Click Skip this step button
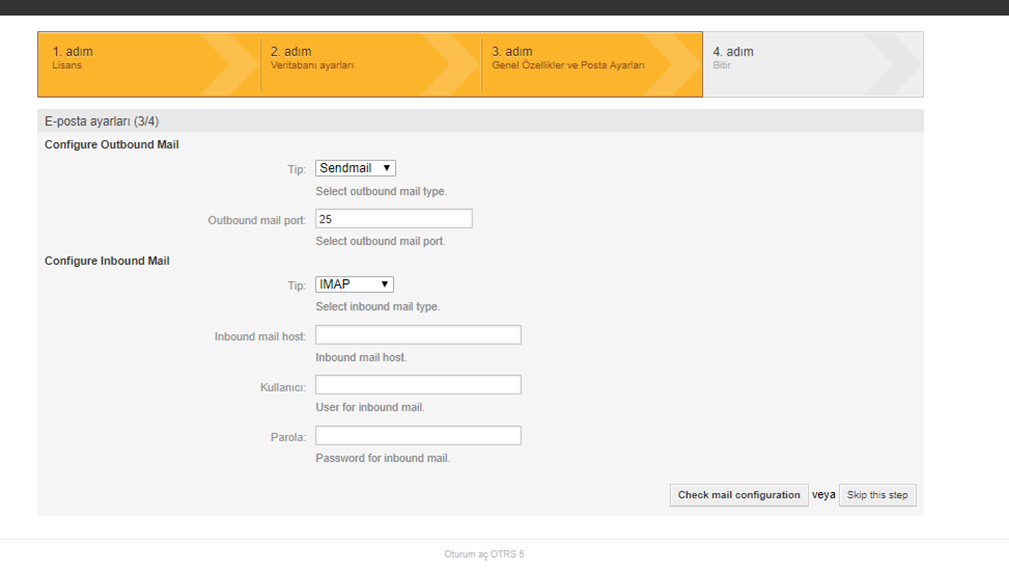Viewport: 1009px width, 571px height. point(877,495)
